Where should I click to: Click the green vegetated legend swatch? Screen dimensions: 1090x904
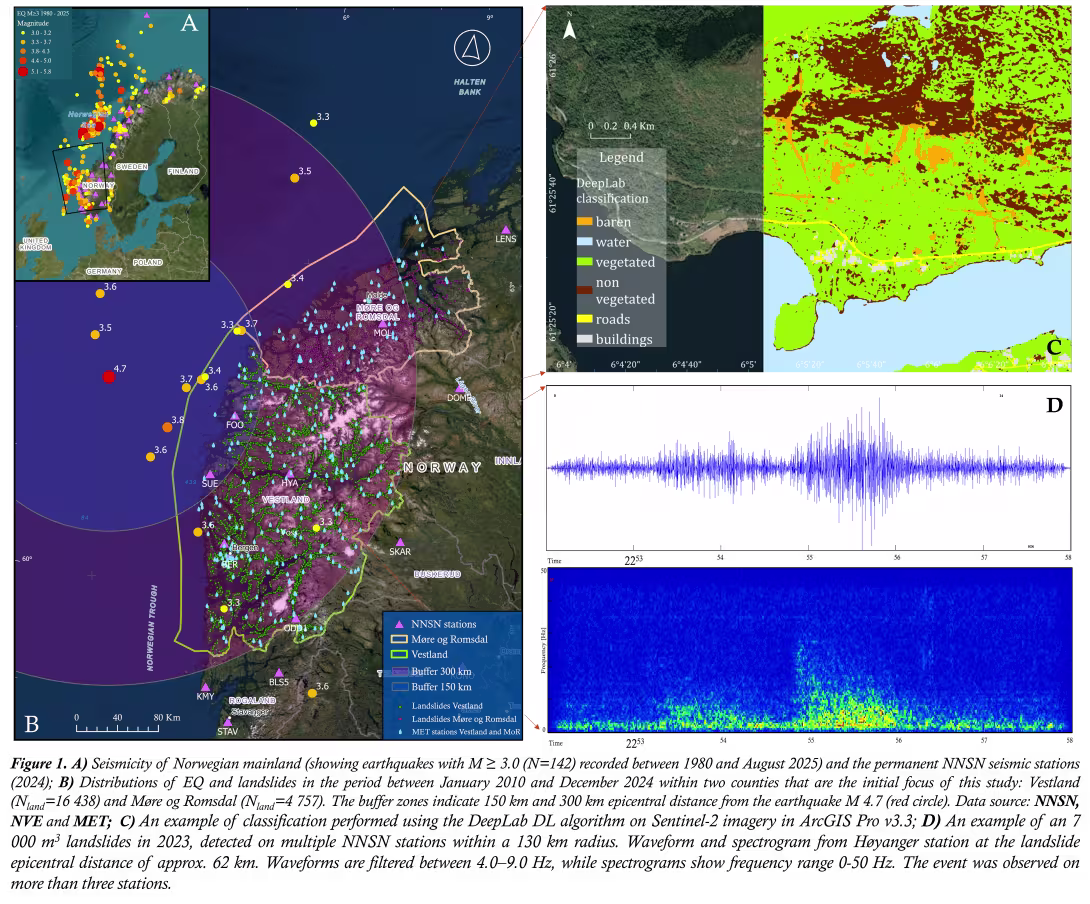point(585,262)
